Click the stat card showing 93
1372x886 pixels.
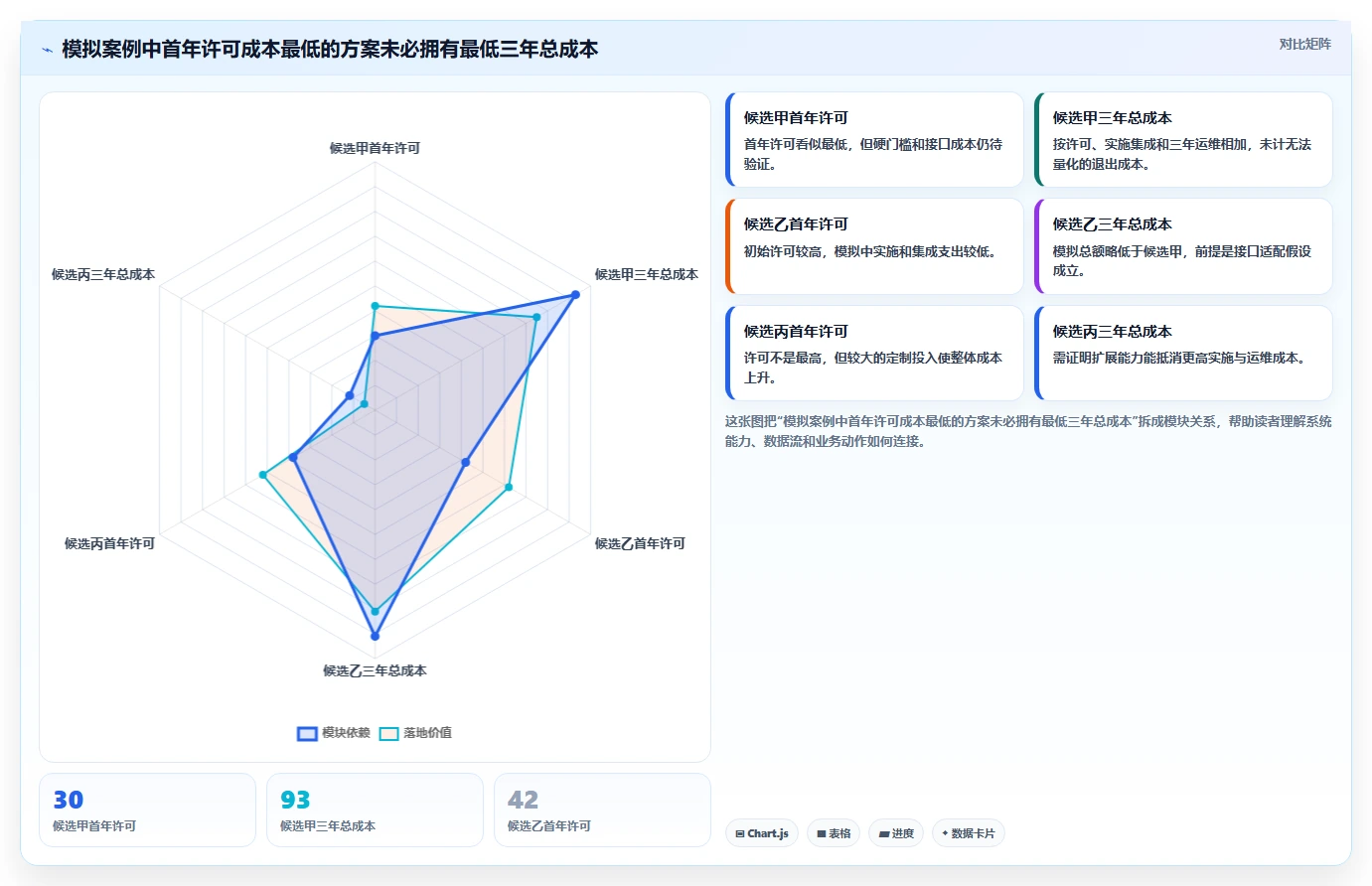pyautogui.click(x=375, y=811)
